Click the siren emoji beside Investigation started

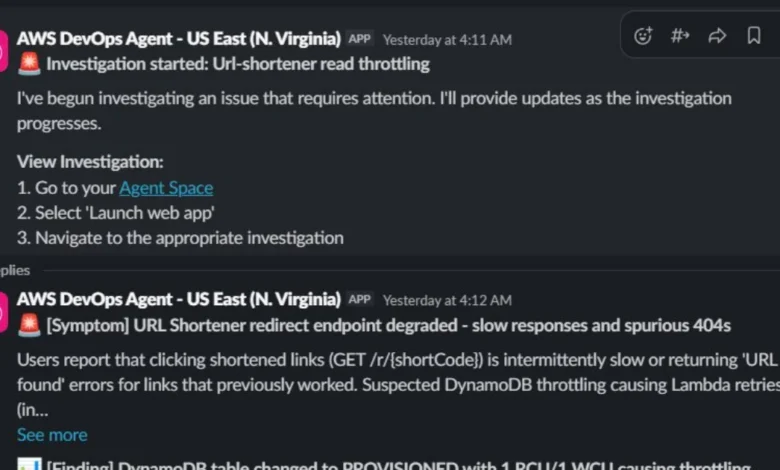[x=29, y=65]
